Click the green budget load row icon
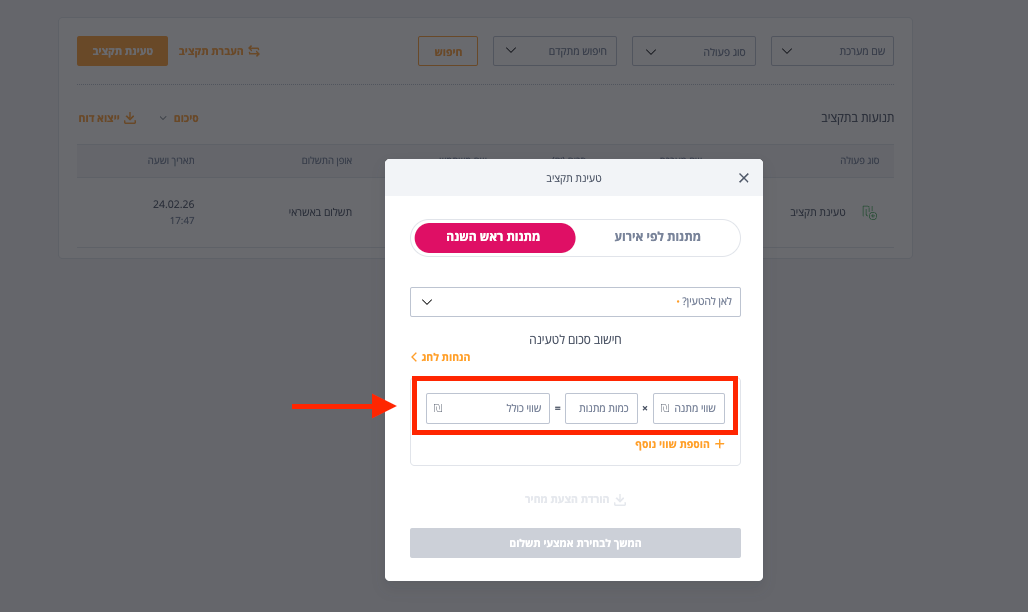 click(x=869, y=213)
